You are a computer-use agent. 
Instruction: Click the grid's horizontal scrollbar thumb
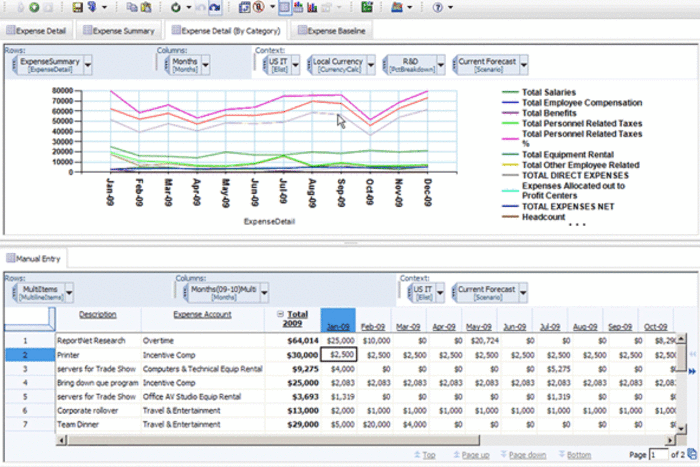[273, 440]
